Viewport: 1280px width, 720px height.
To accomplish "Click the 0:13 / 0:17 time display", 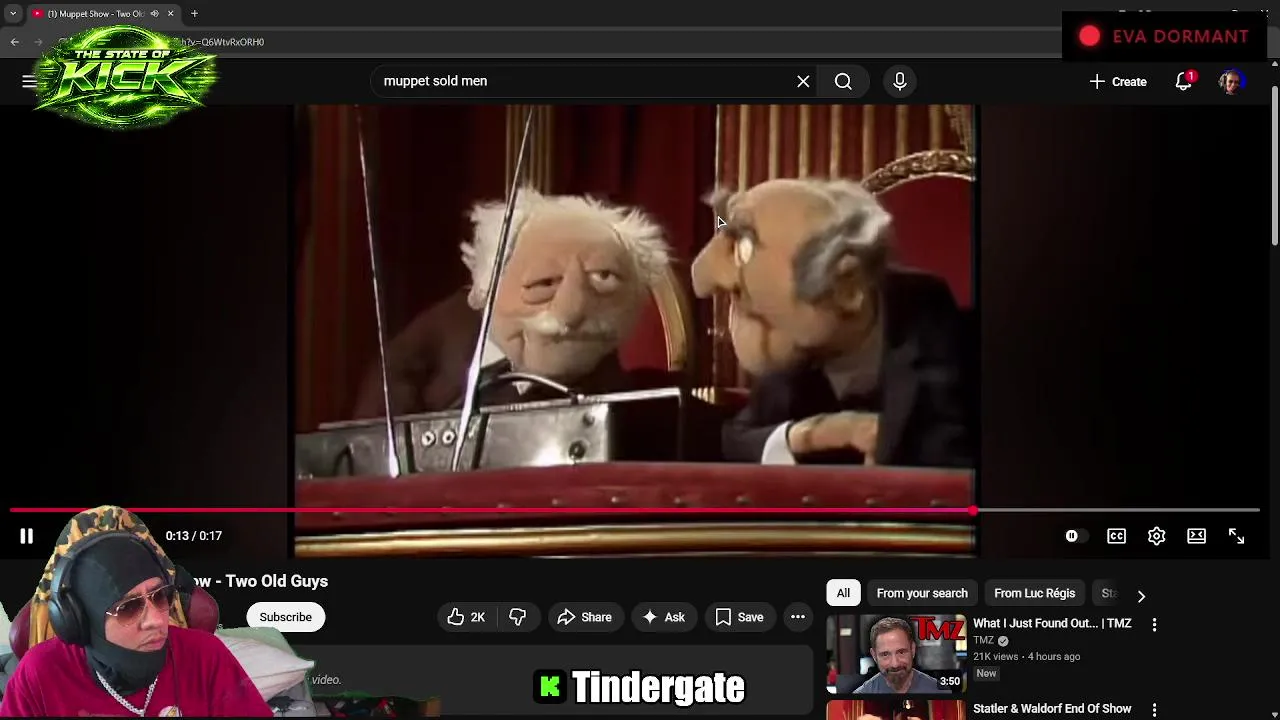I will (194, 536).
